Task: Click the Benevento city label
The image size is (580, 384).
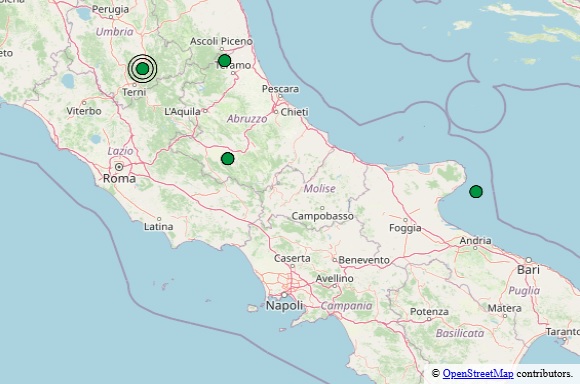Action: (364, 260)
